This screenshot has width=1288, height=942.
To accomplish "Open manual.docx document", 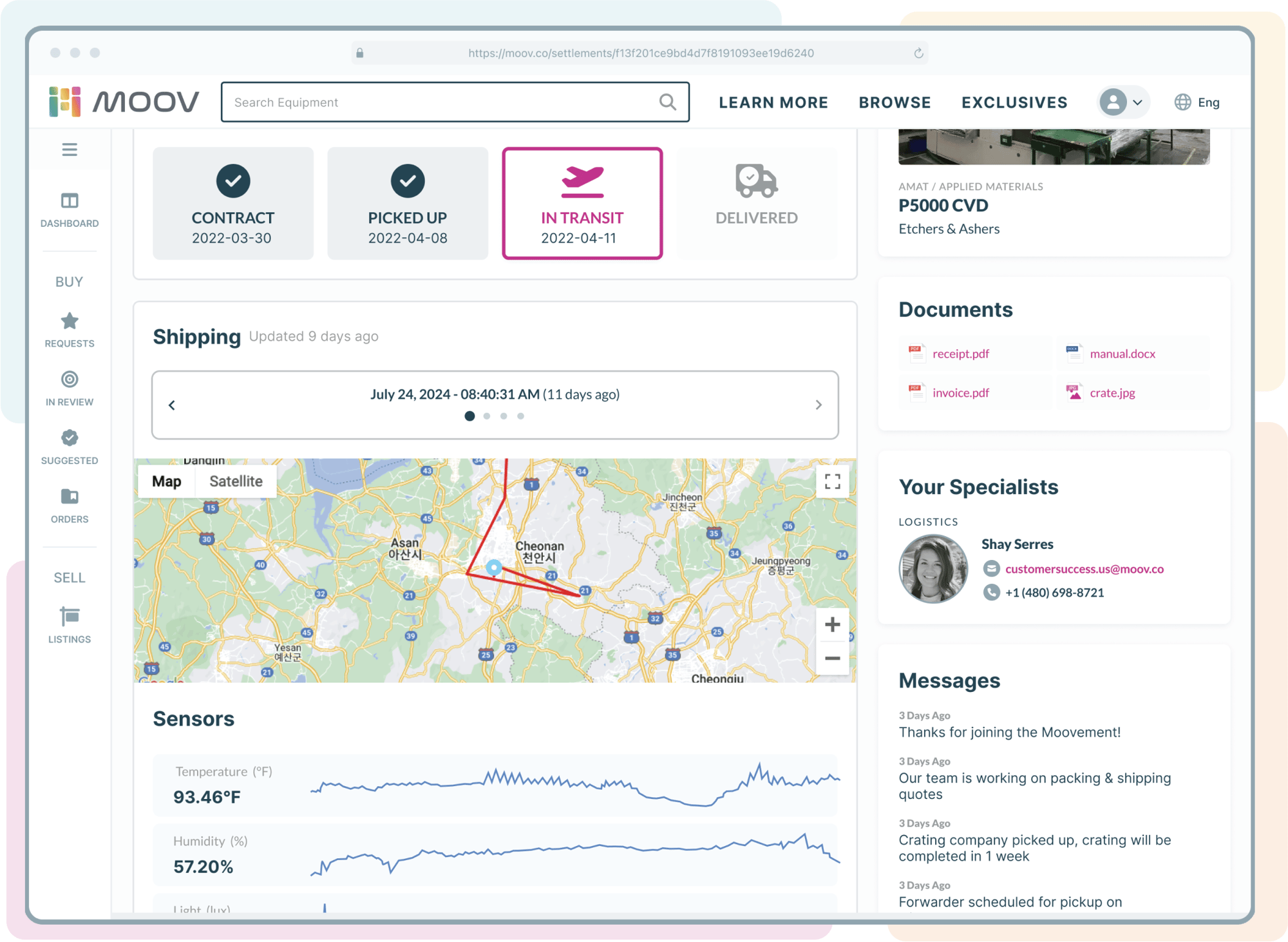I will pyautogui.click(x=1122, y=354).
